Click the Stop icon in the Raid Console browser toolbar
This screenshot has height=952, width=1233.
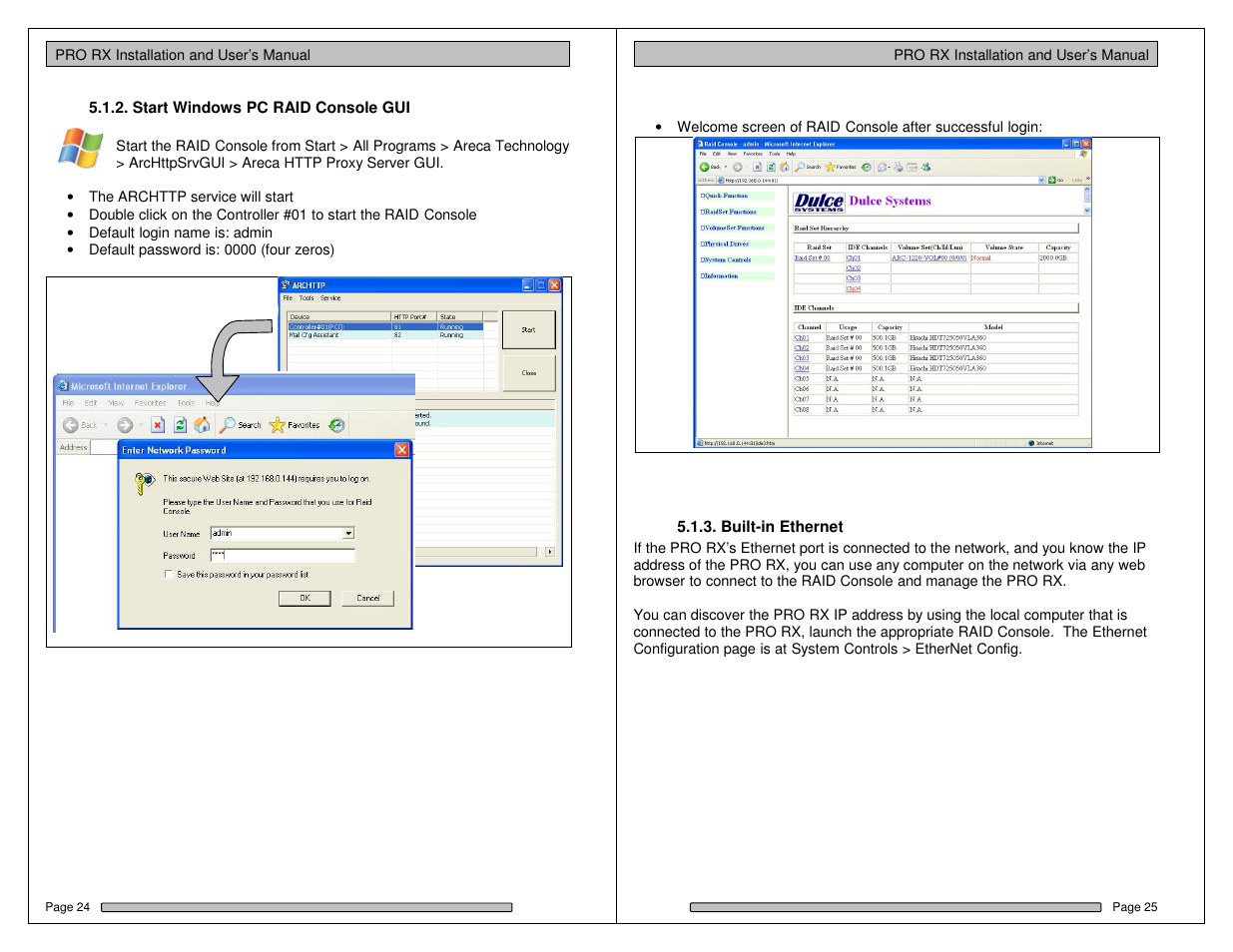(x=757, y=168)
